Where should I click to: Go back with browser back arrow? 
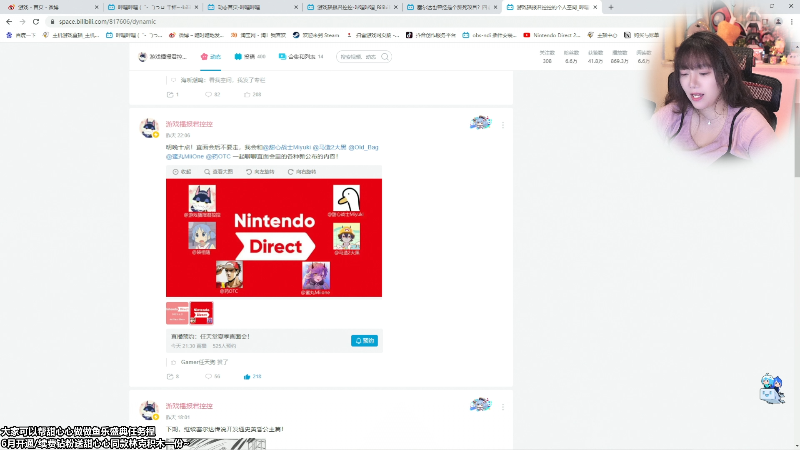coord(9,21)
